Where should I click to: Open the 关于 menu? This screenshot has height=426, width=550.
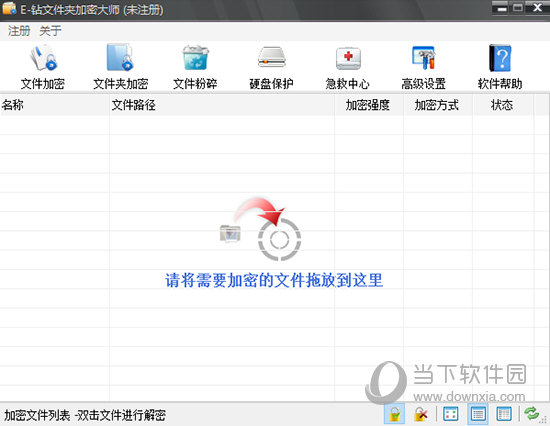pos(50,31)
